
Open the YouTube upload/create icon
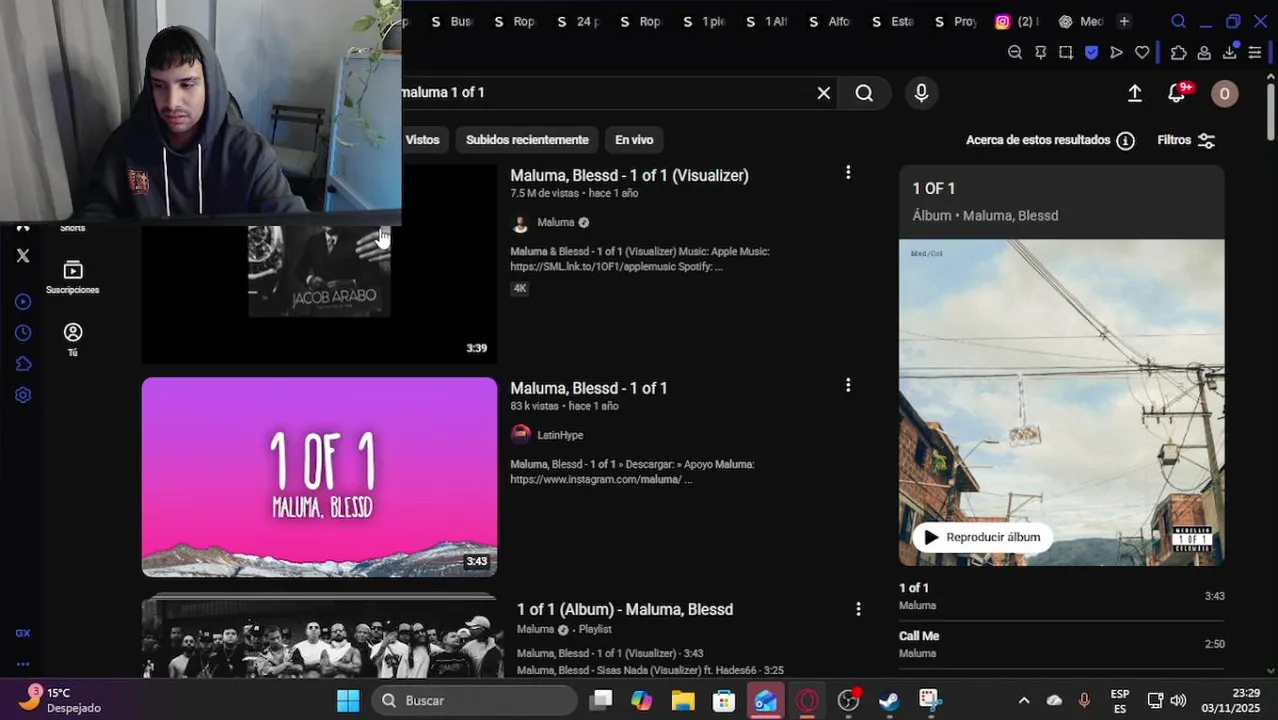(1134, 93)
